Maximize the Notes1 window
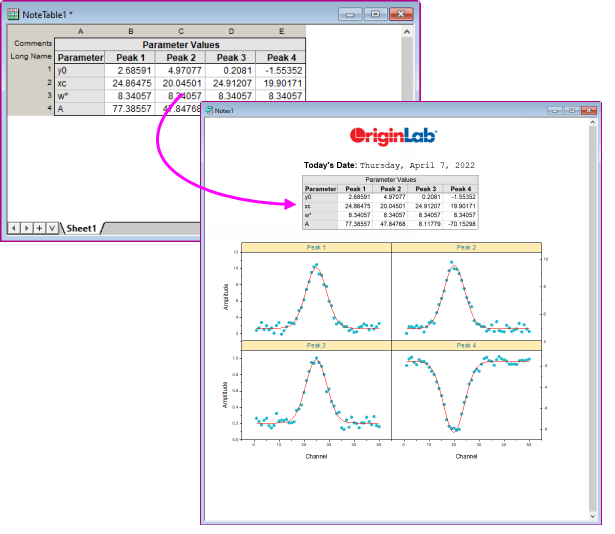This screenshot has height=534, width=615. tap(571, 111)
